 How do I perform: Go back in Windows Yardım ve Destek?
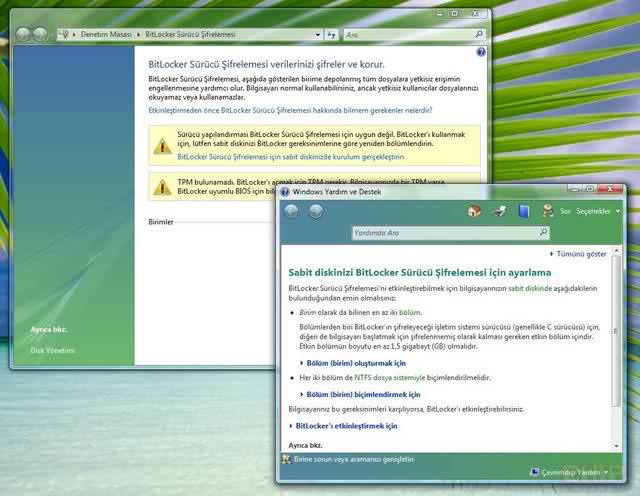291,211
